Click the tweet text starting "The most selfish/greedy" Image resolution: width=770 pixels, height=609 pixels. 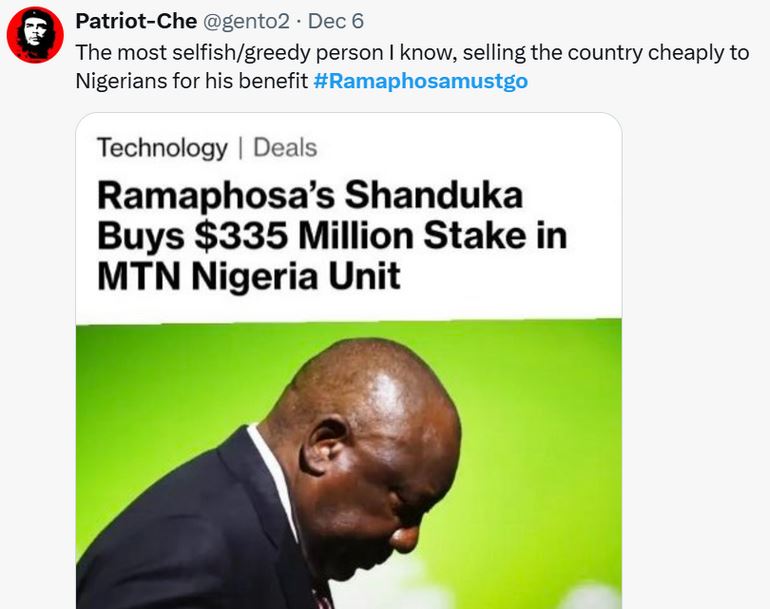[x=300, y=52]
